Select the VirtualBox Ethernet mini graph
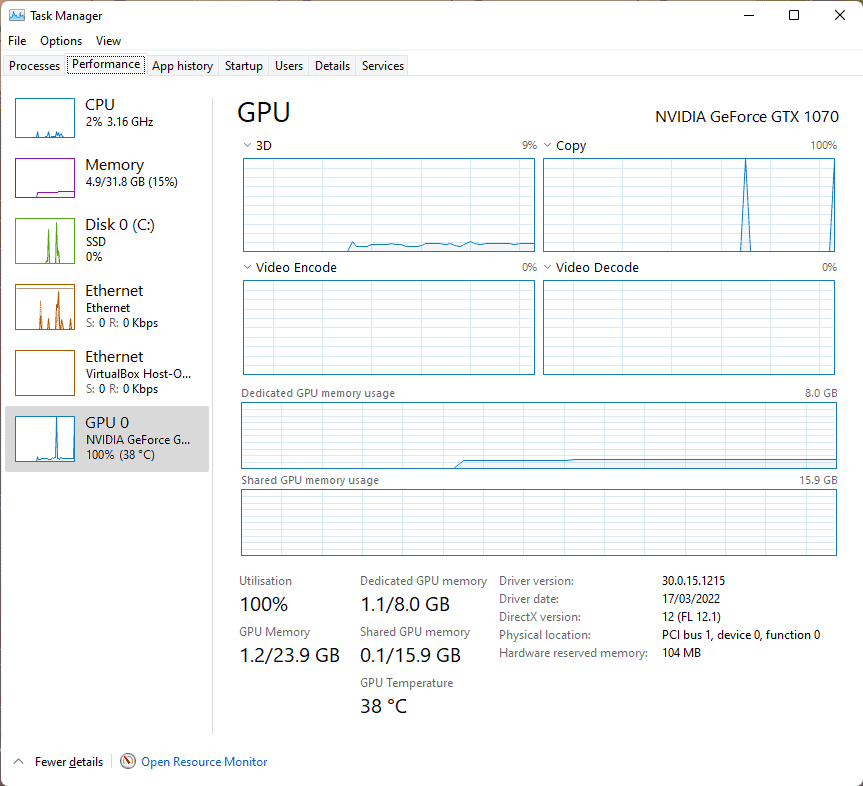The width and height of the screenshot is (863, 786). coord(45,373)
